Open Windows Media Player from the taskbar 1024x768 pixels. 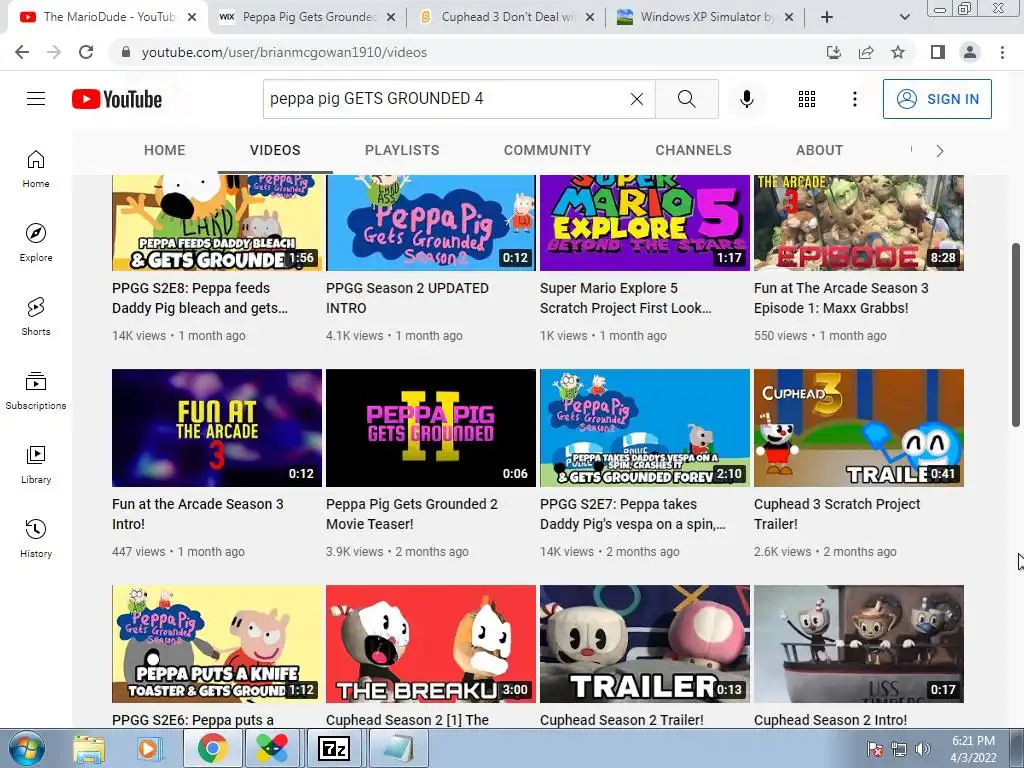[149, 748]
